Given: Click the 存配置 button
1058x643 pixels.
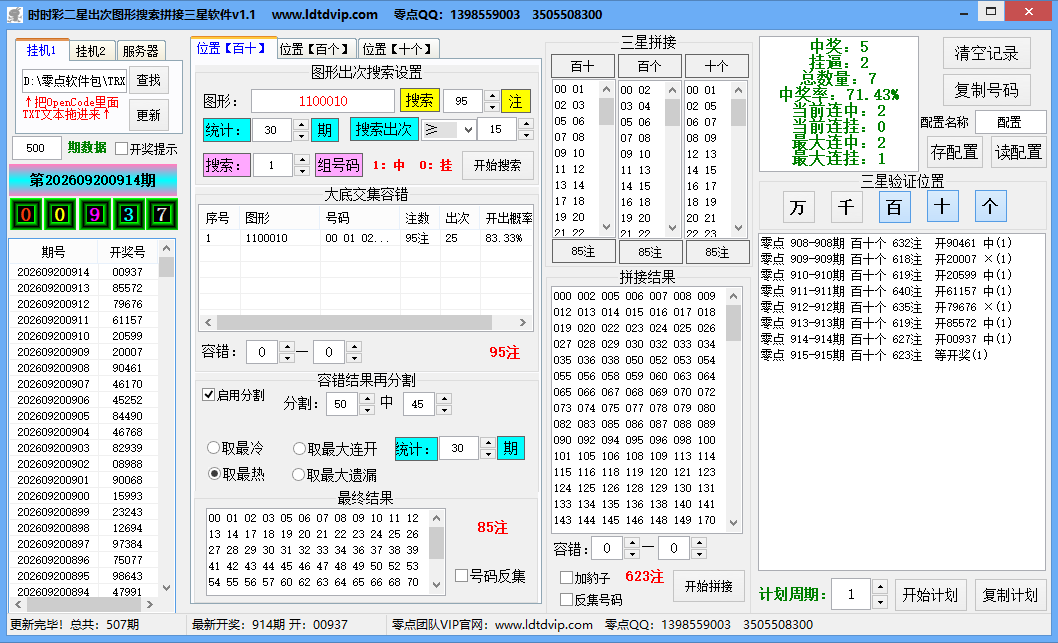Looking at the screenshot, I should (x=954, y=152).
